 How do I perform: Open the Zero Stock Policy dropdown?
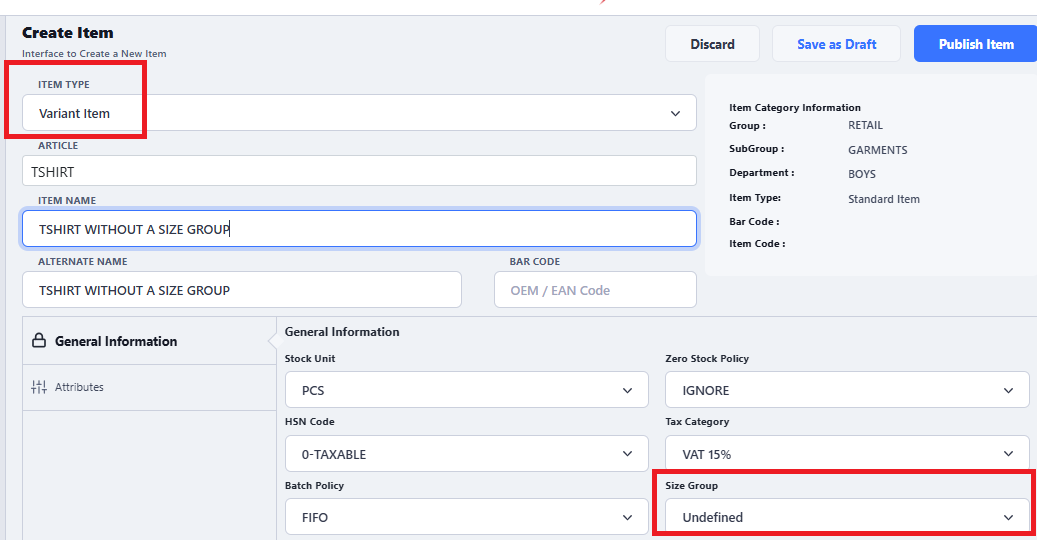[x=846, y=390]
